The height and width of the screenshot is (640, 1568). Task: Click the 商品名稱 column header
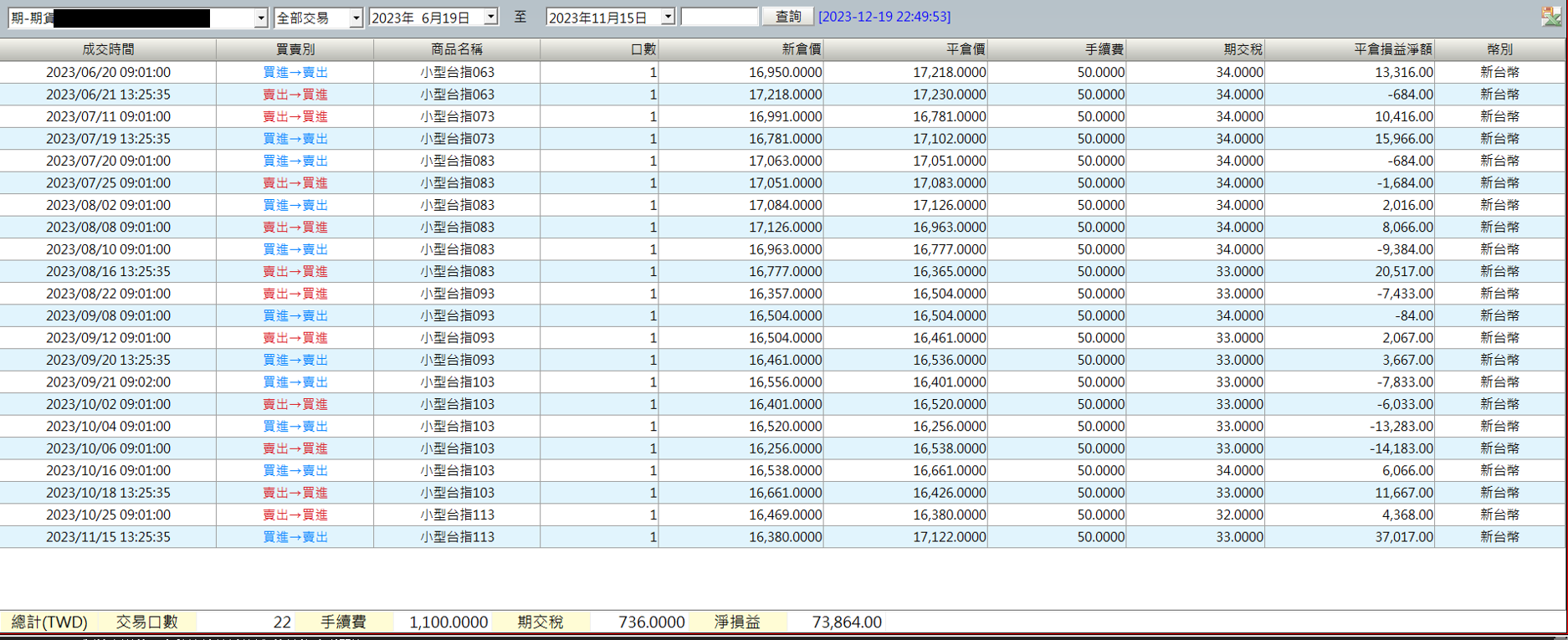coord(457,49)
